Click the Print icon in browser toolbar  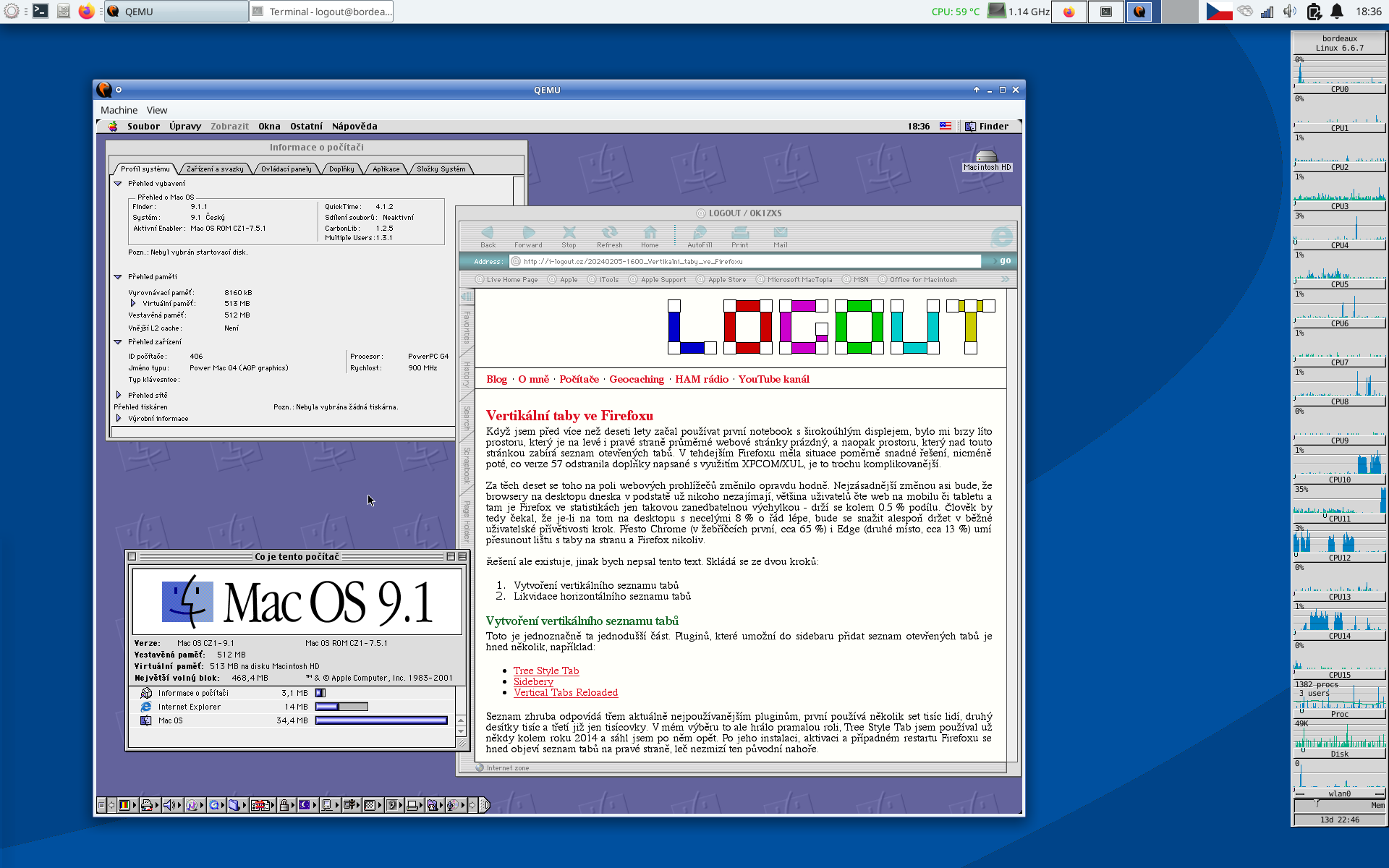coord(739,234)
